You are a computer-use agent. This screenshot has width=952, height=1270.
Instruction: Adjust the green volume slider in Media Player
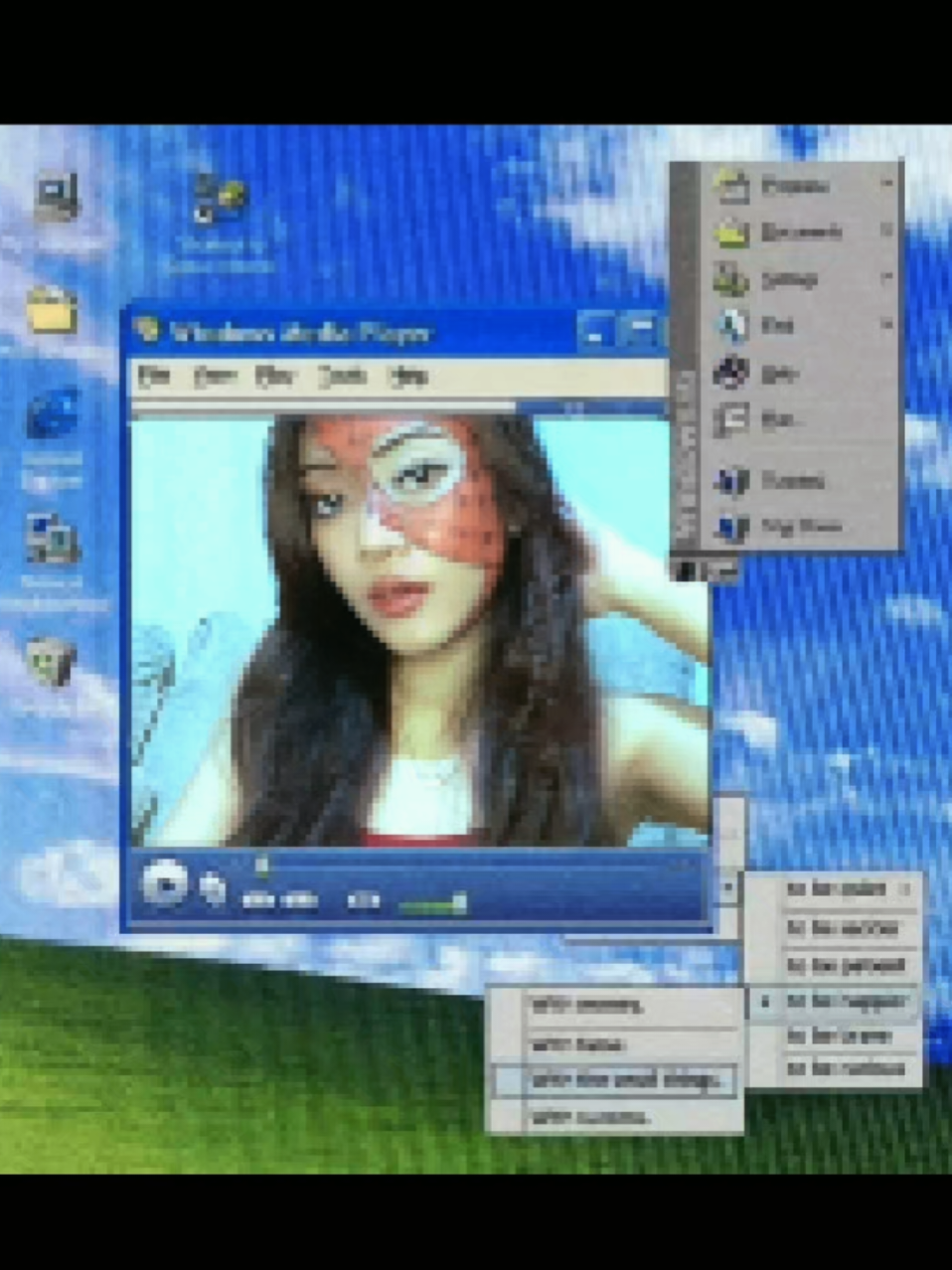tap(432, 903)
